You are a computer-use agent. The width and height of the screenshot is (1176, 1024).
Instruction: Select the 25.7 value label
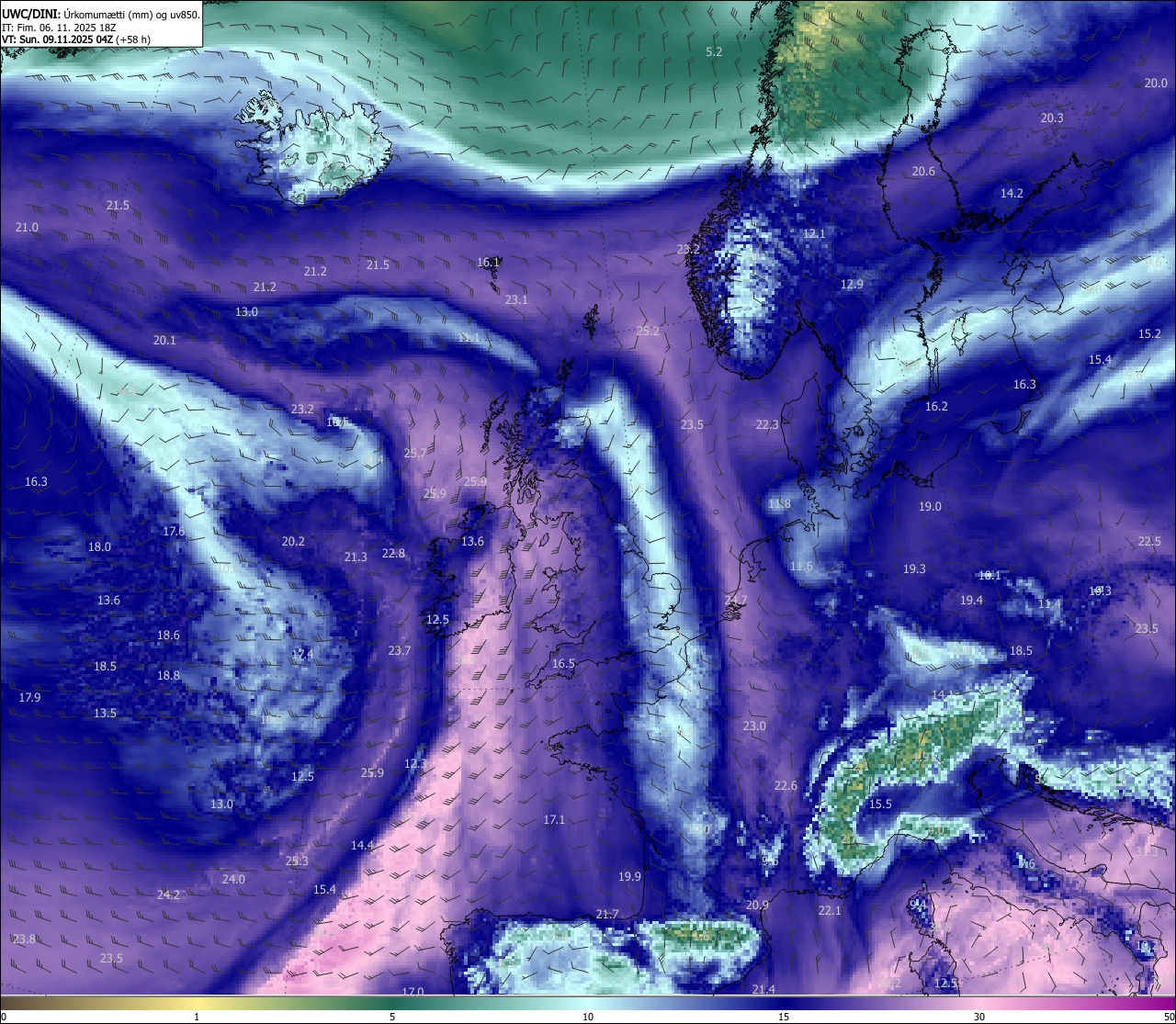pos(414,454)
